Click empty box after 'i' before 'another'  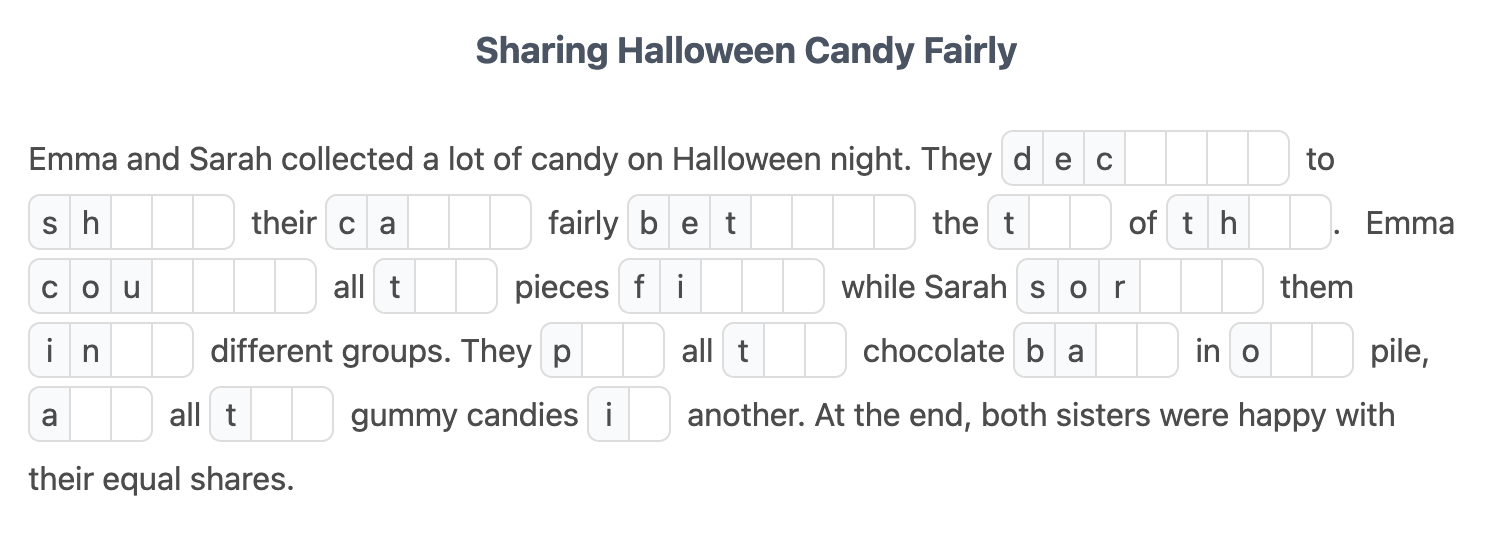[x=649, y=415]
